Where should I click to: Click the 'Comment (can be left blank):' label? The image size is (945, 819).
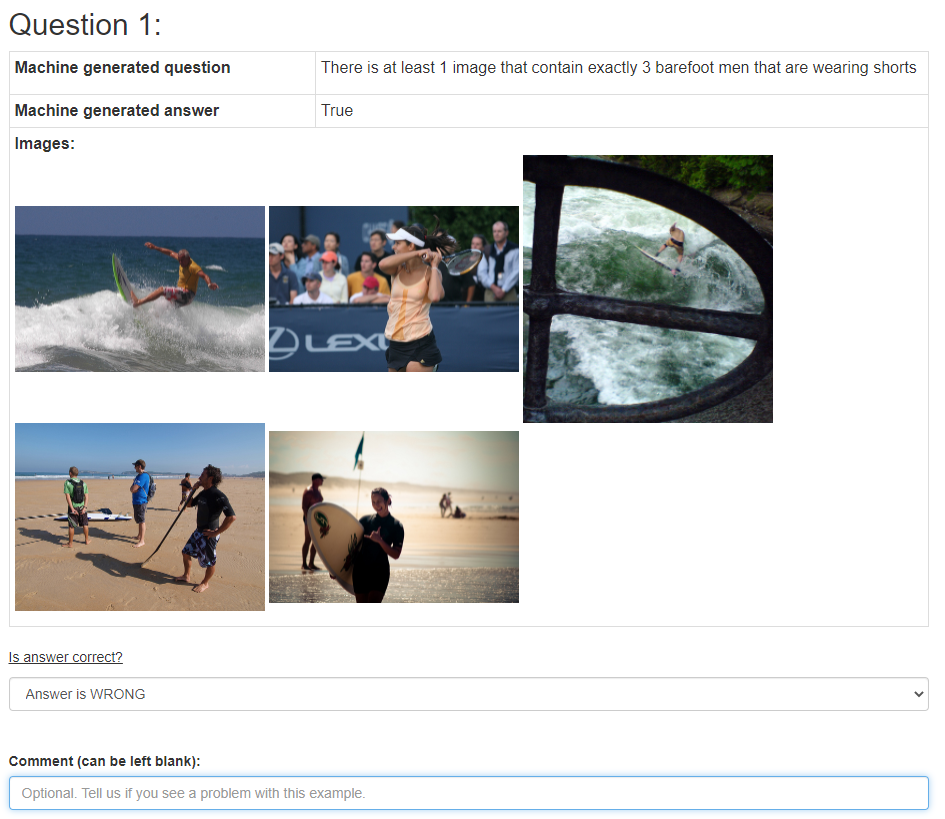pyautogui.click(x=104, y=761)
